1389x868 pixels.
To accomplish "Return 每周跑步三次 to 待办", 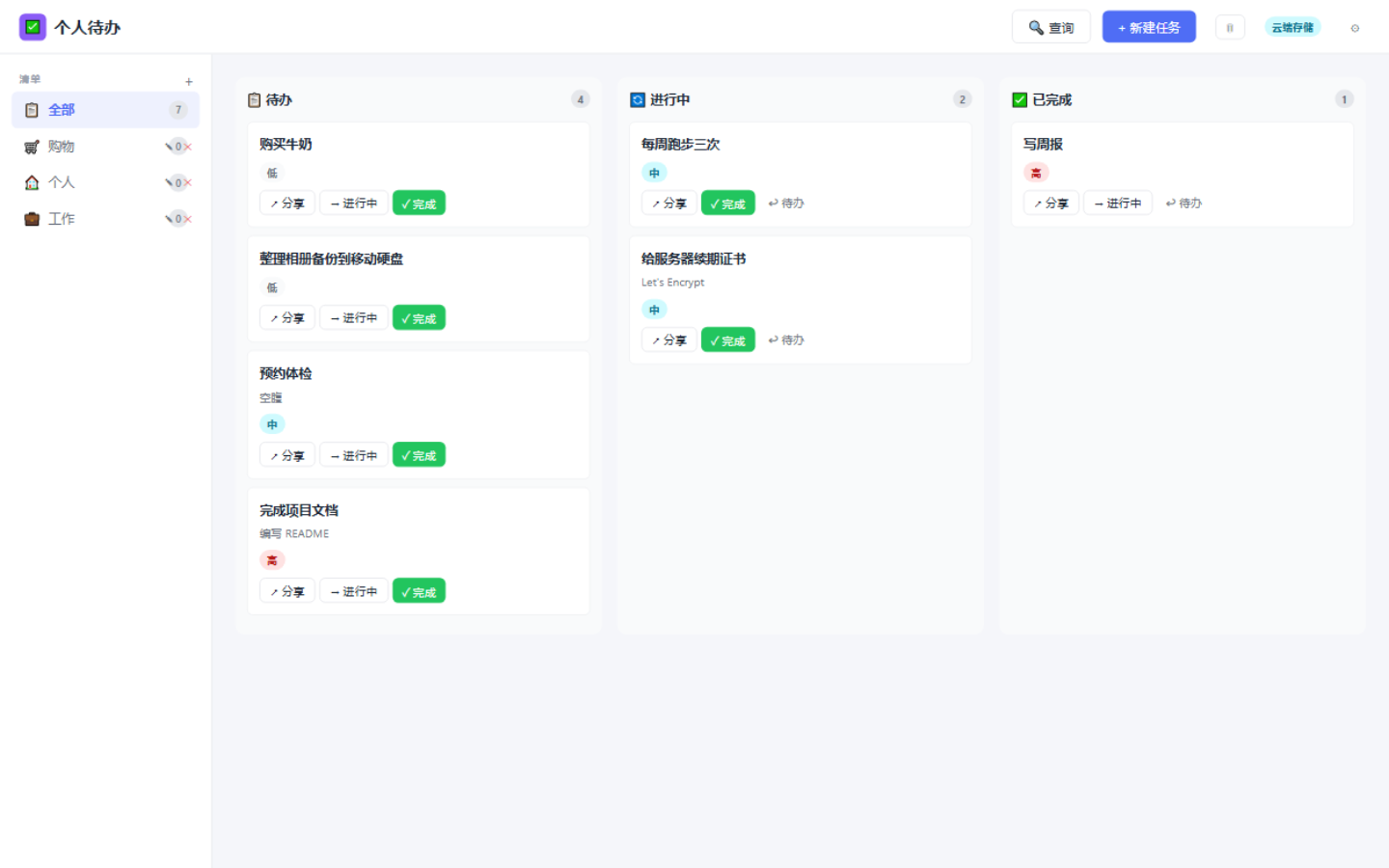I will pyautogui.click(x=786, y=203).
